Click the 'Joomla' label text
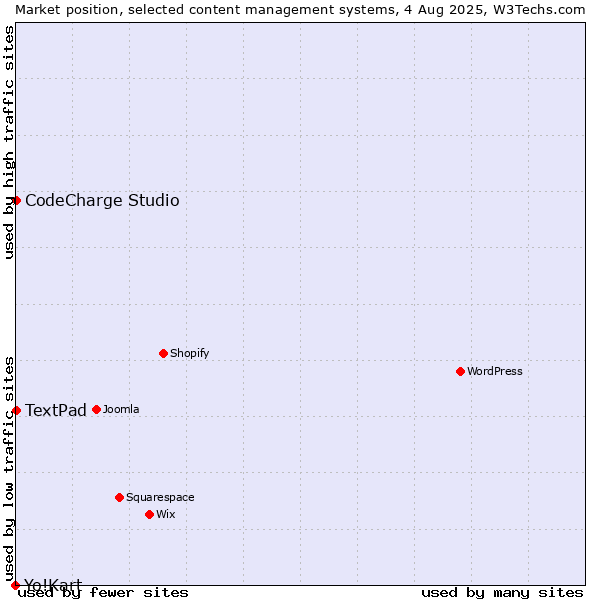The height and width of the screenshot is (600, 600). point(121,409)
